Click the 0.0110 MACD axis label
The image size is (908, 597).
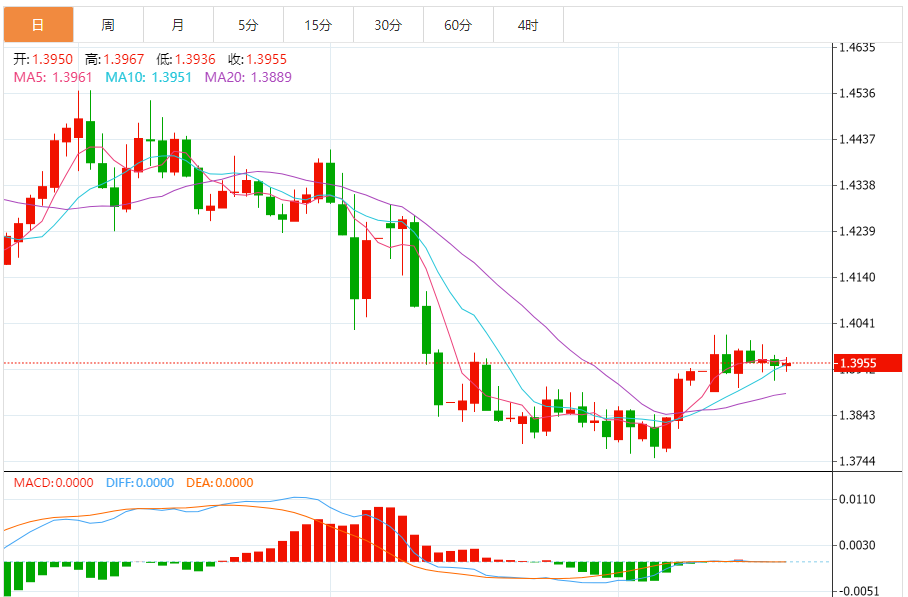pos(857,499)
